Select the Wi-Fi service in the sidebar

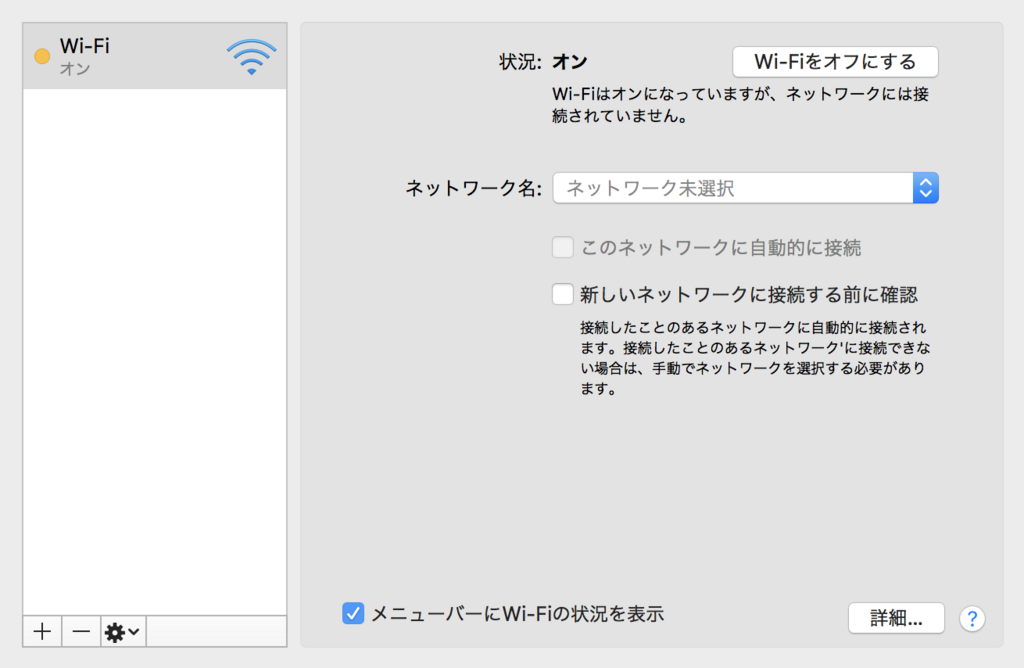click(x=155, y=57)
